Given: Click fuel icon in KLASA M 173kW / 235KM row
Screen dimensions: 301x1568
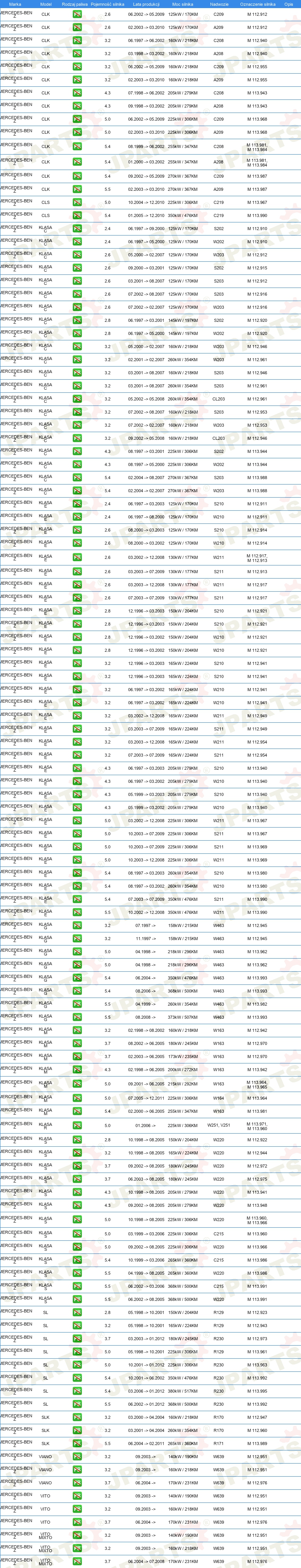Looking at the screenshot, I should pos(77,1057).
